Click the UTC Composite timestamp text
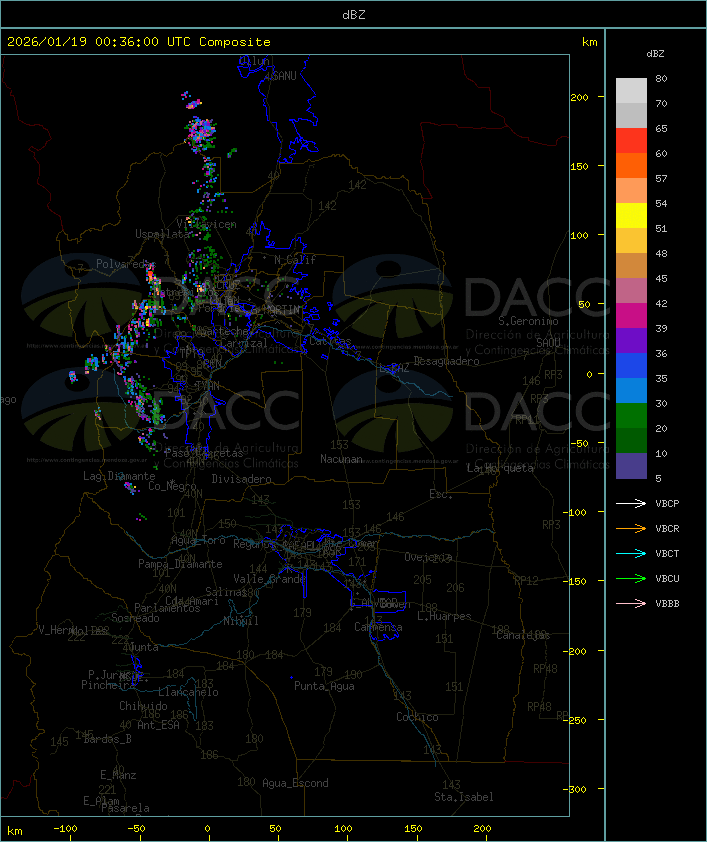This screenshot has height=842, width=707. 139,42
